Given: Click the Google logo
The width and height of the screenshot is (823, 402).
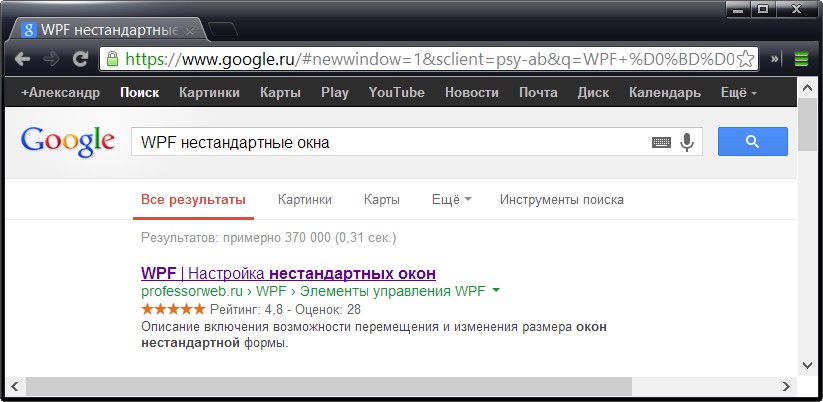Looking at the screenshot, I should (x=68, y=142).
